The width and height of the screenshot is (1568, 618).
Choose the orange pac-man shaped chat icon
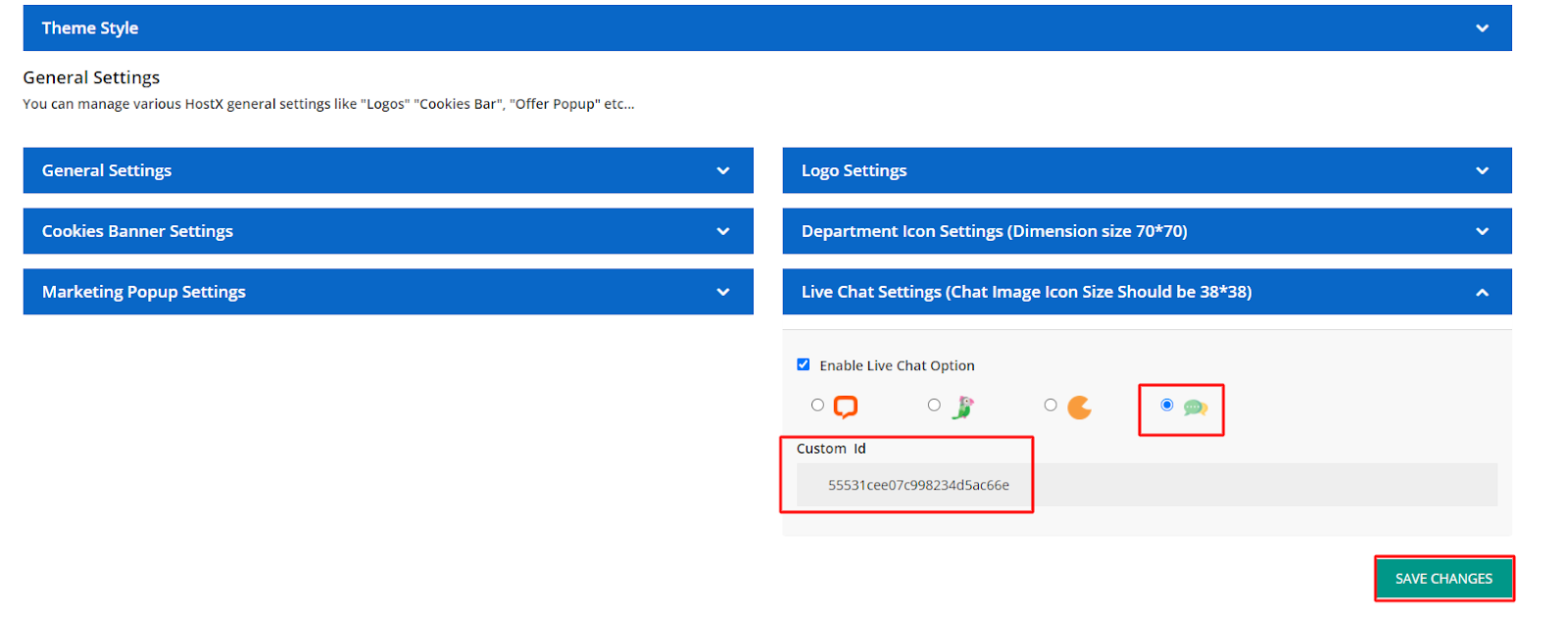[x=1079, y=407]
